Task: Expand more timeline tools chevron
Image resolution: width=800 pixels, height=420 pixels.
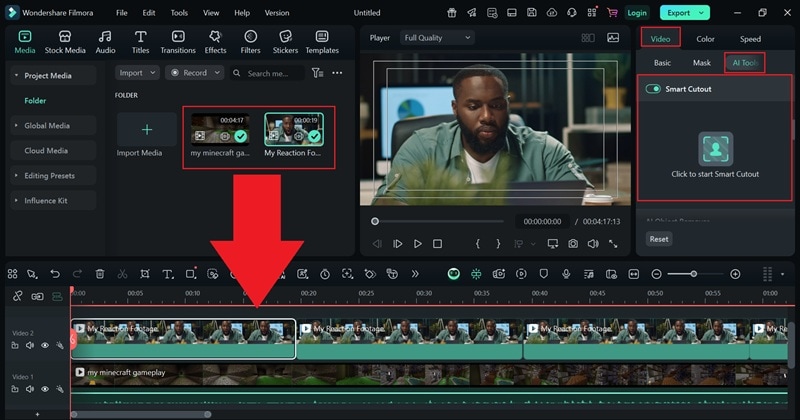Action: coord(415,274)
